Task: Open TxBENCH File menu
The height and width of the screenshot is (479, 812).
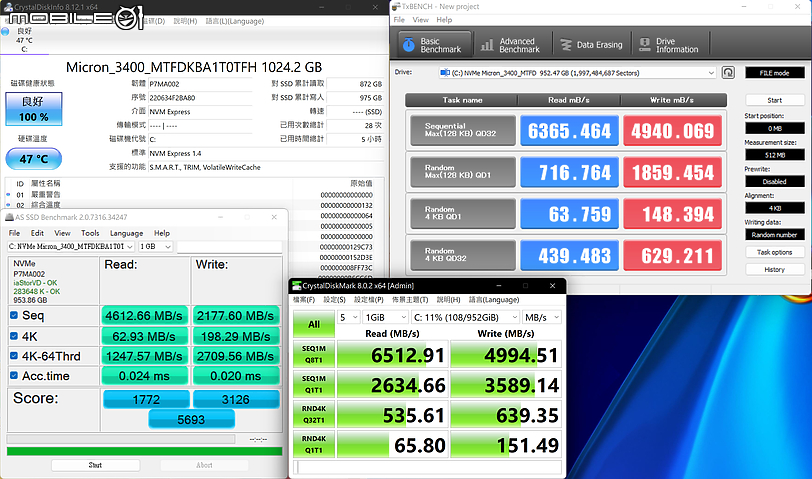Action: [399, 20]
